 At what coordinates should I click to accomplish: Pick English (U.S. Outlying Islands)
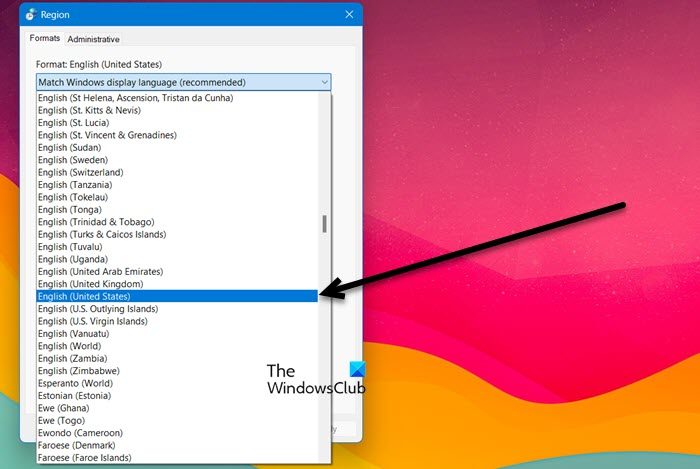click(x=177, y=309)
